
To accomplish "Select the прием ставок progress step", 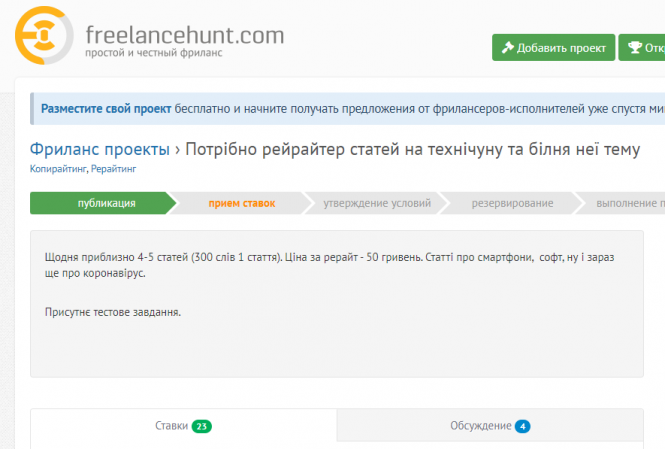I will (x=241, y=203).
